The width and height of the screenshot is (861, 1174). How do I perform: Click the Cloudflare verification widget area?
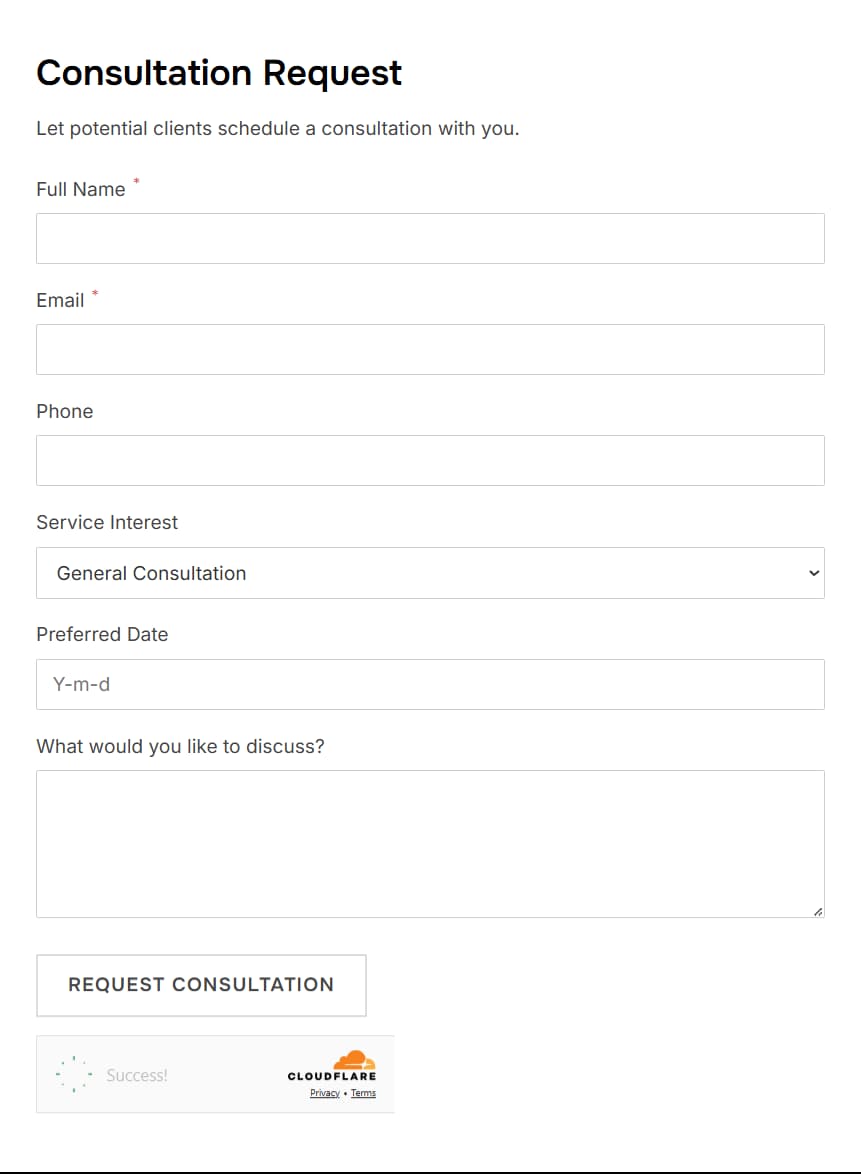click(215, 1073)
